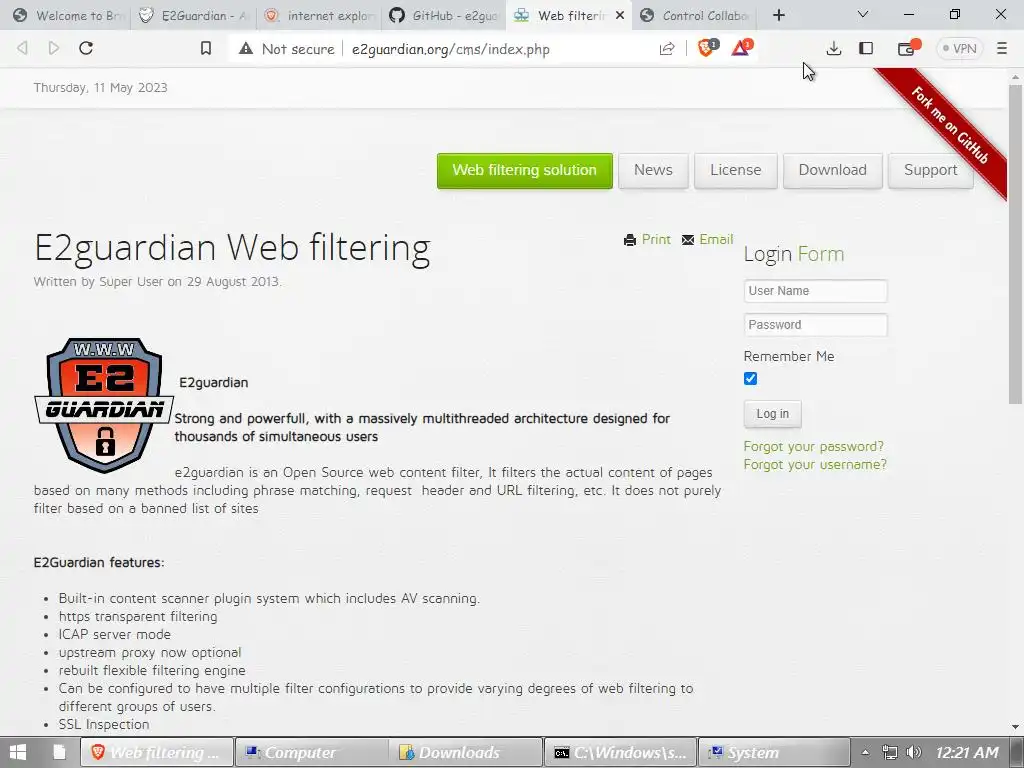Open the License menu item
Screen dimensions: 1024x768
(x=735, y=170)
